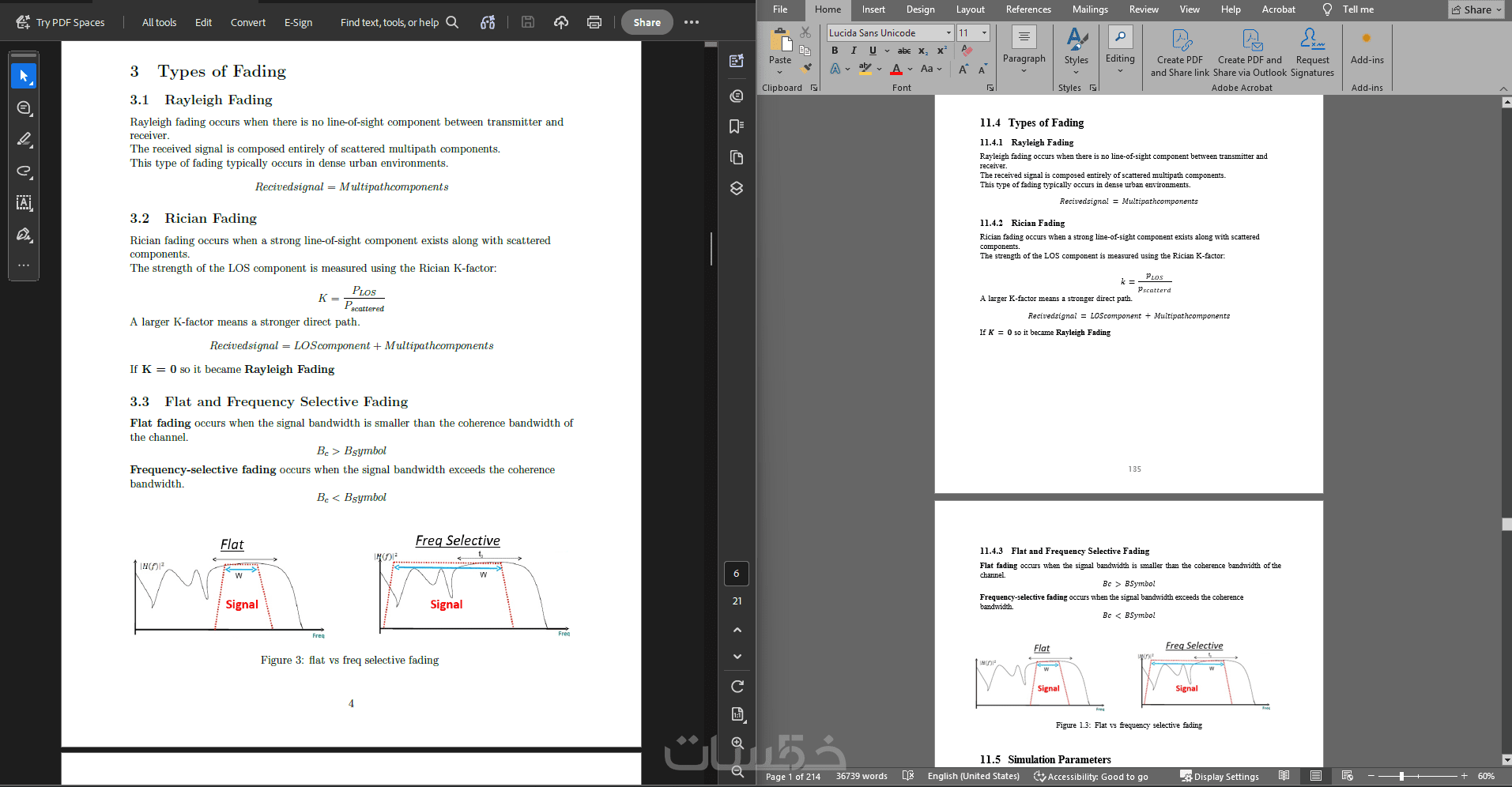Image resolution: width=1512 pixels, height=787 pixels.
Task: Open the Design tab in Word
Action: coord(920,9)
